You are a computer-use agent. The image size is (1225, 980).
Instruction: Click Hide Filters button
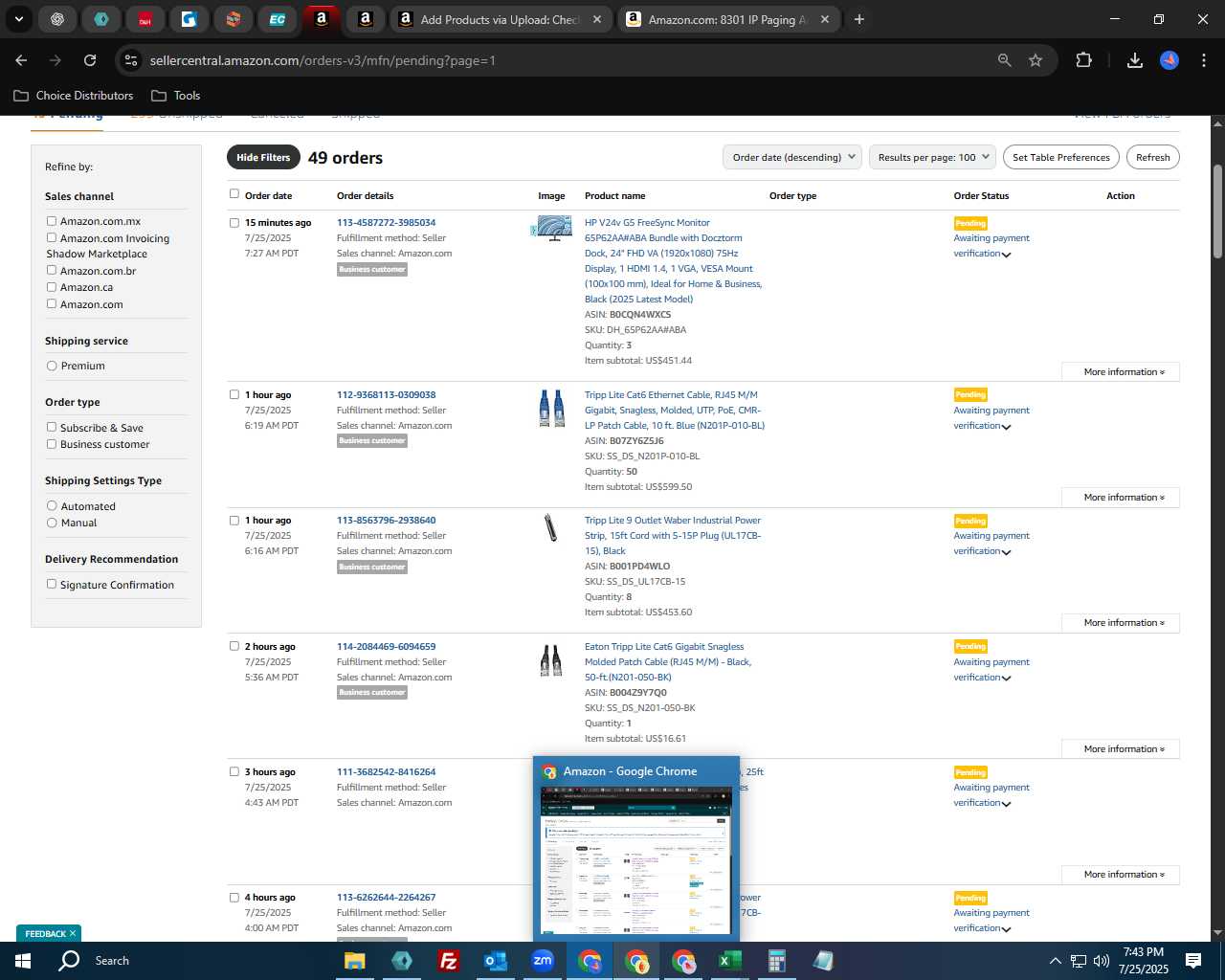263,158
